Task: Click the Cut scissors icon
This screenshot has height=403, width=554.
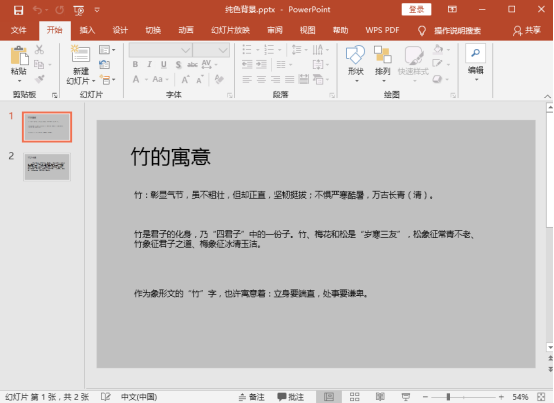Action: pyautogui.click(x=39, y=49)
